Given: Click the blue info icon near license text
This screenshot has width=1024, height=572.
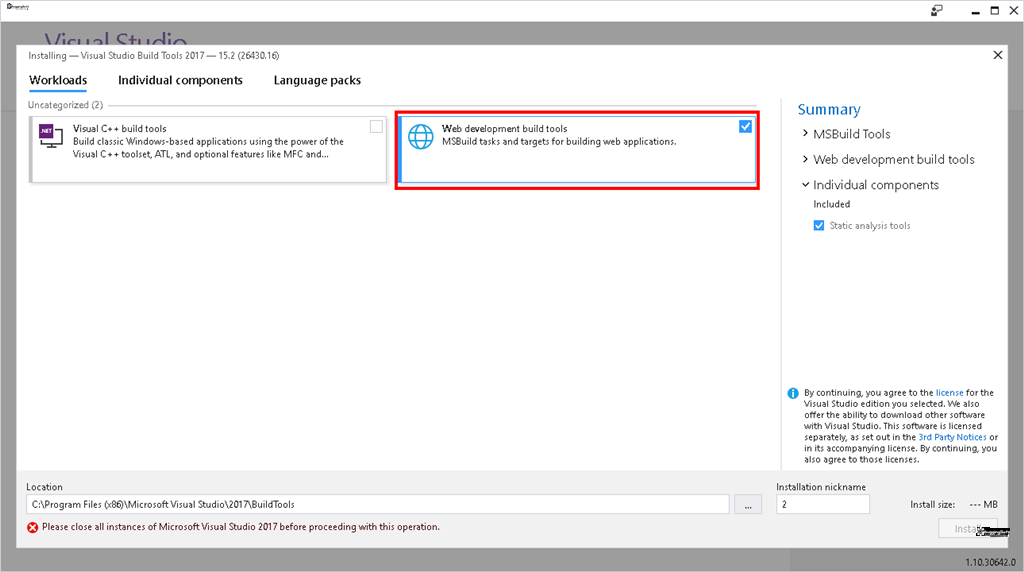Looking at the screenshot, I should [x=793, y=393].
